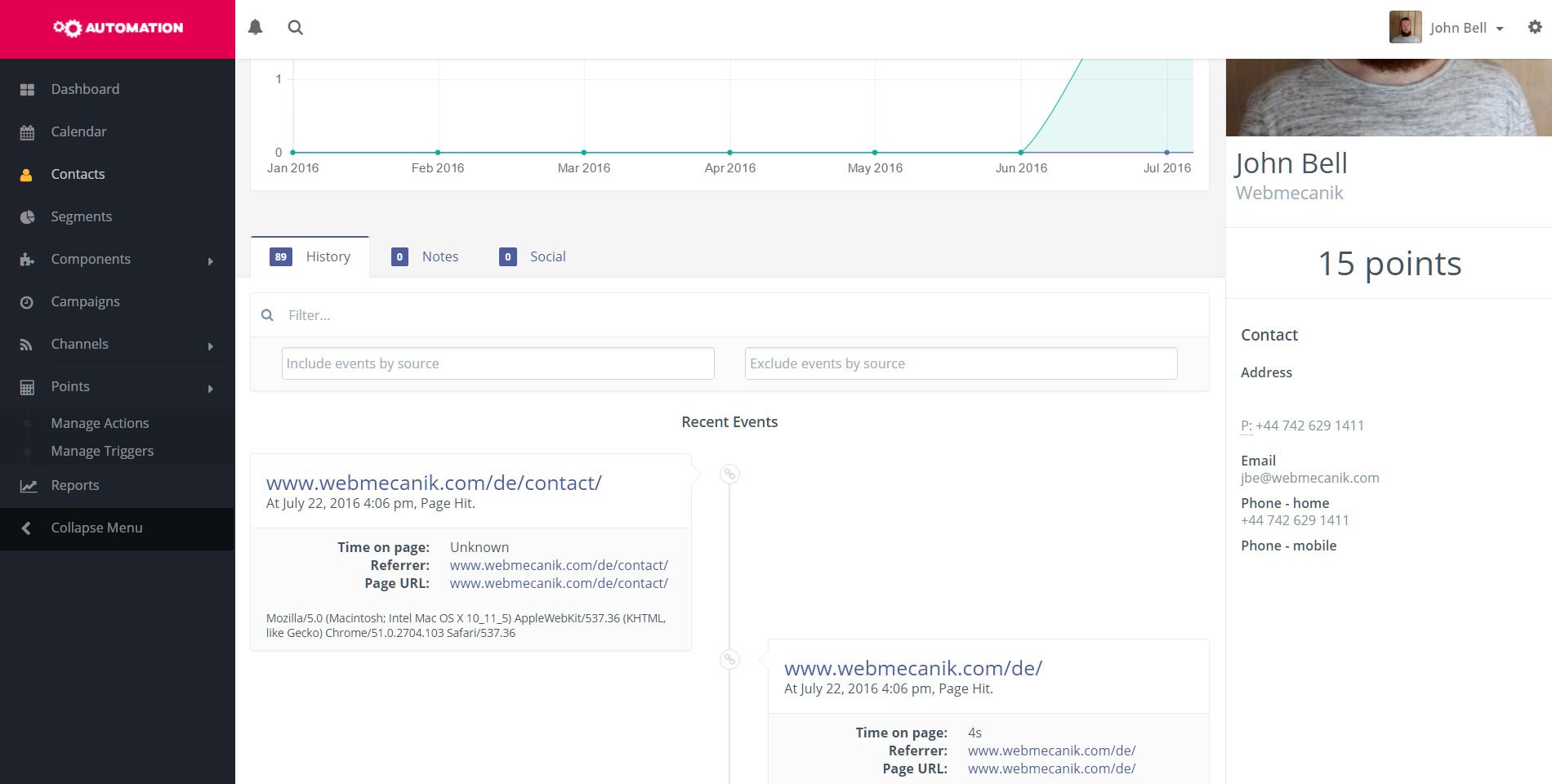Viewport: 1552px width, 784px height.
Task: Click the Webmecanik company name
Action: tap(1289, 193)
